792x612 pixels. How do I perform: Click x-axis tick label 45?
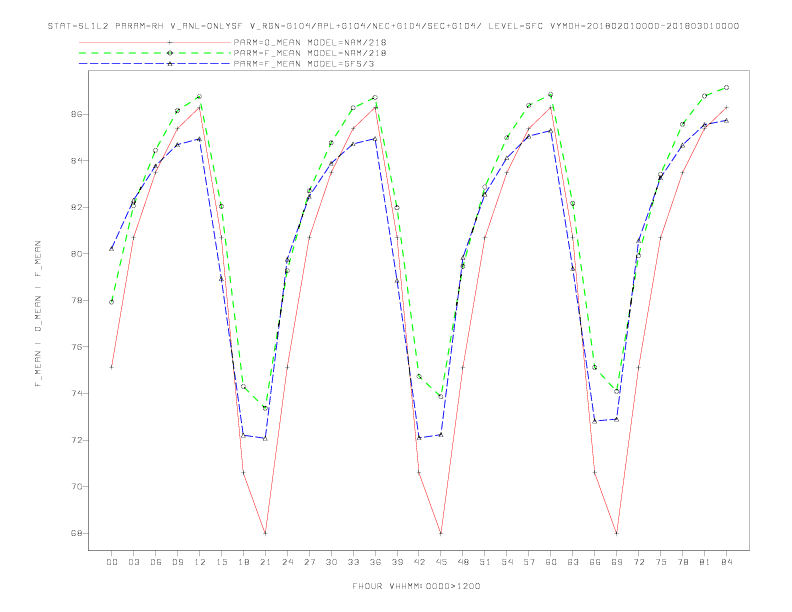pyautogui.click(x=441, y=562)
